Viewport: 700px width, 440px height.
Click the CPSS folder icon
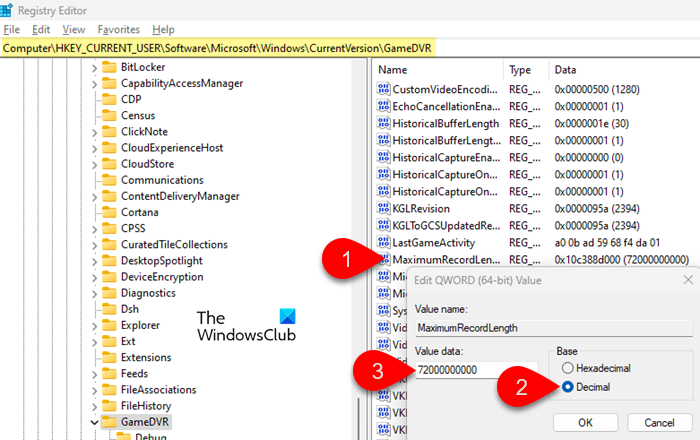click(x=109, y=228)
